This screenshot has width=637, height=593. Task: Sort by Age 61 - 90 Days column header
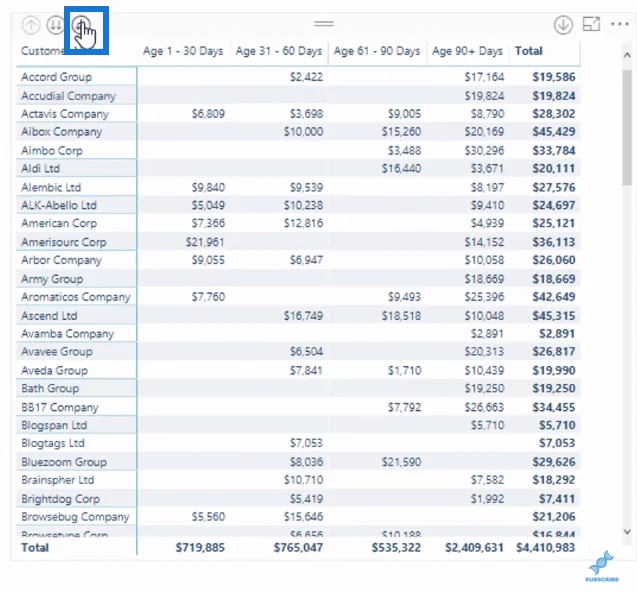tap(377, 51)
